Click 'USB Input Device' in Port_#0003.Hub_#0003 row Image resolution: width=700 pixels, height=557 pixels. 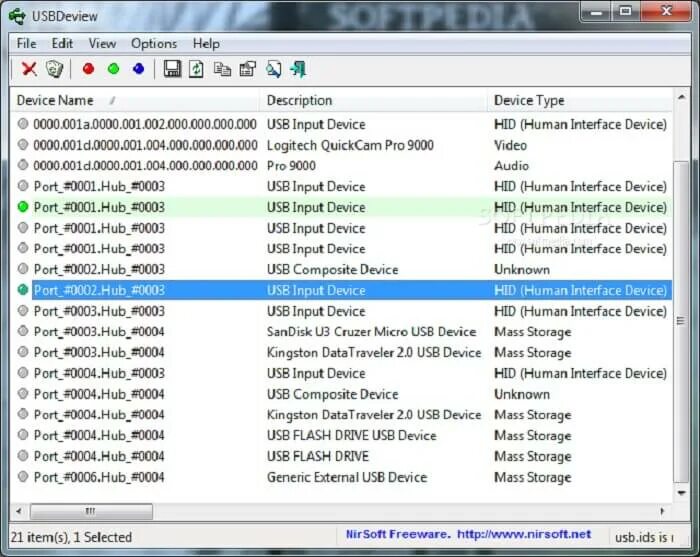(x=316, y=311)
